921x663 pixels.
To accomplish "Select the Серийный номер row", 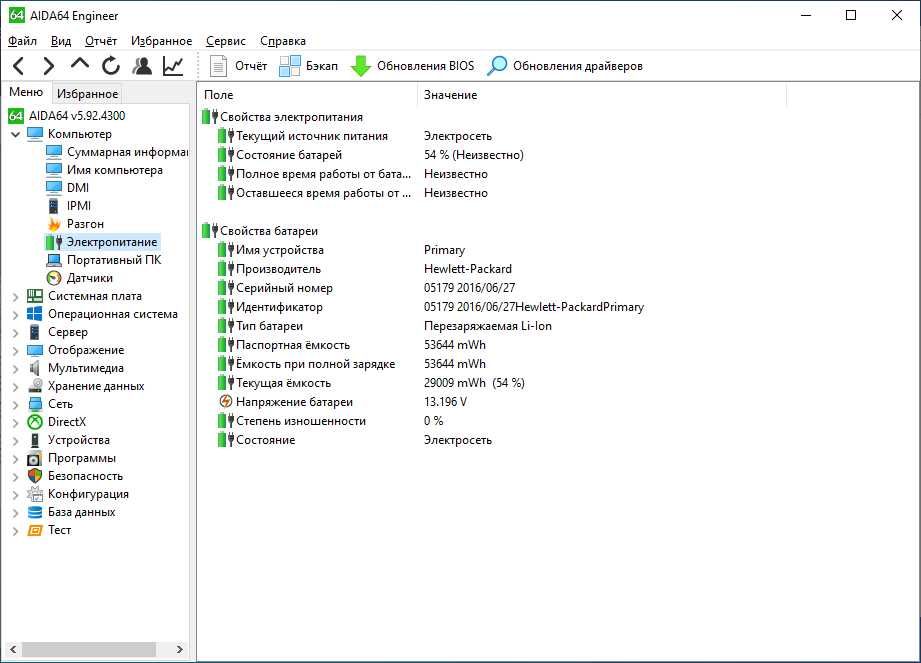I will pyautogui.click(x=367, y=288).
